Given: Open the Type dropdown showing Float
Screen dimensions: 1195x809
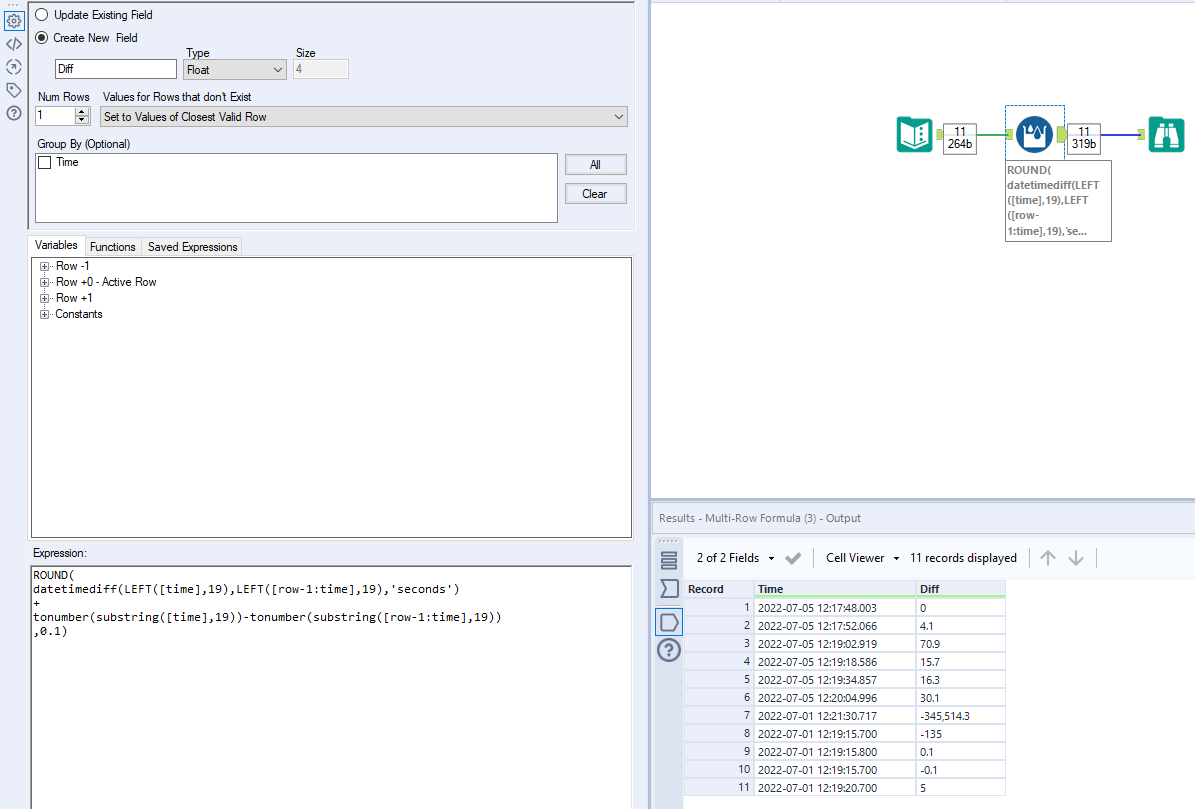Looking at the screenshot, I should pyautogui.click(x=234, y=69).
